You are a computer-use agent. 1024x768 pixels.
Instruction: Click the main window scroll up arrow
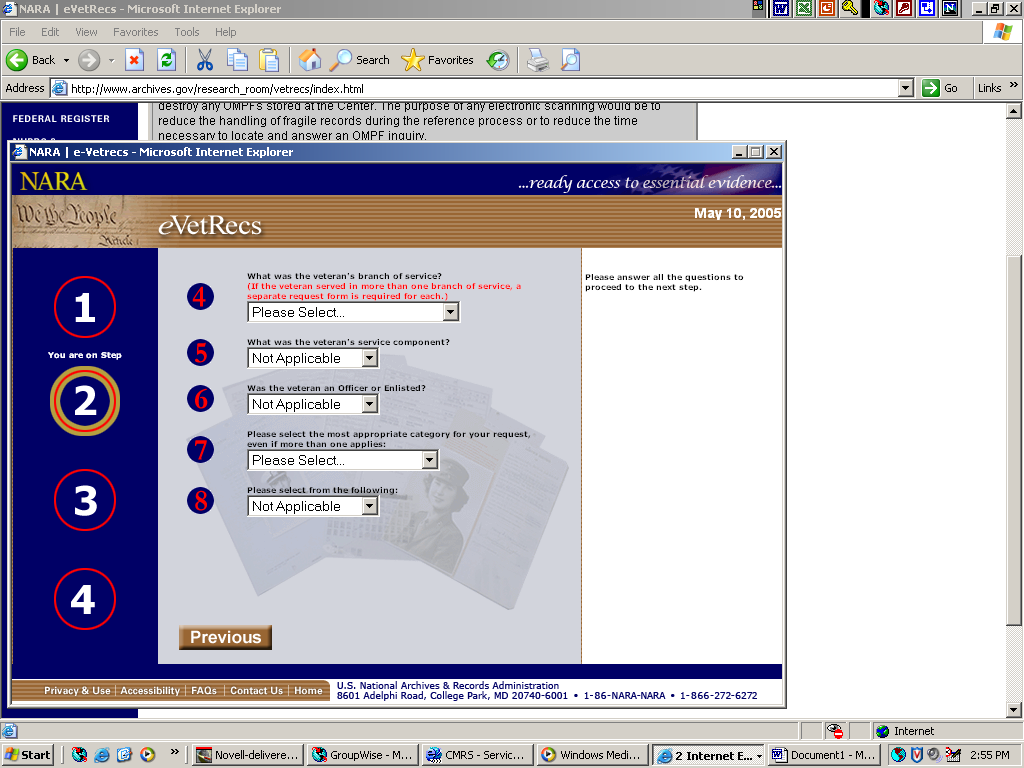(x=1013, y=111)
